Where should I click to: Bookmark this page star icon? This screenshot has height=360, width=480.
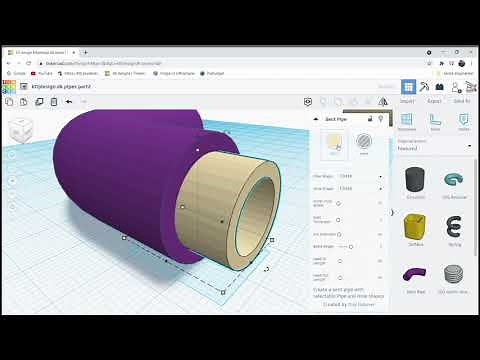click(x=429, y=63)
